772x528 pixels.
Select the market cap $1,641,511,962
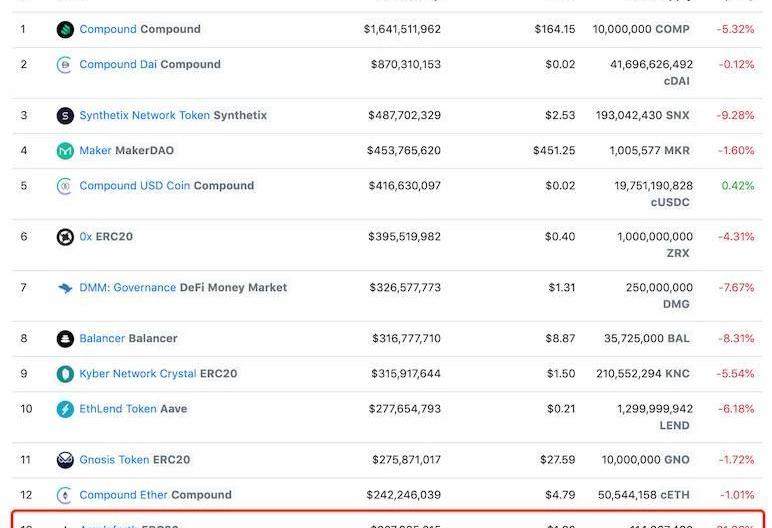pos(402,29)
